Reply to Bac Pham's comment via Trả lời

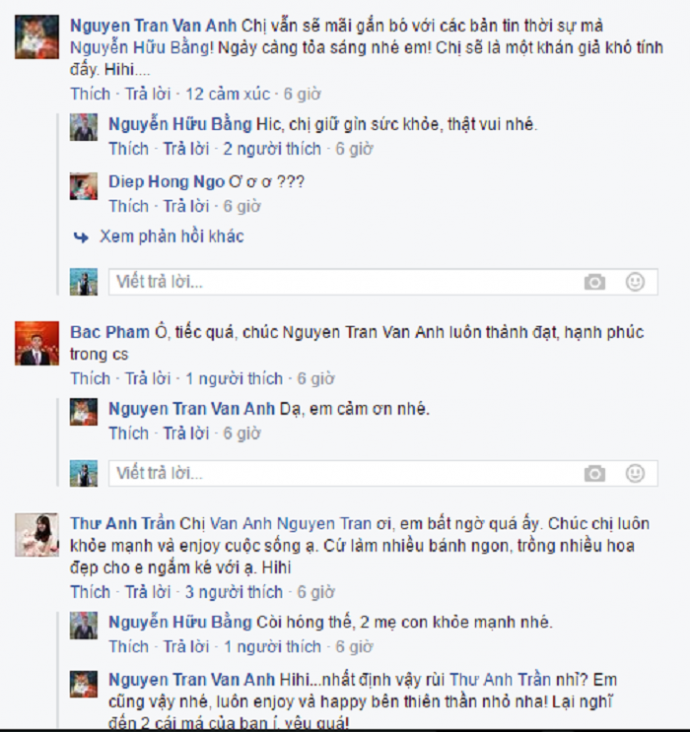coord(148,379)
